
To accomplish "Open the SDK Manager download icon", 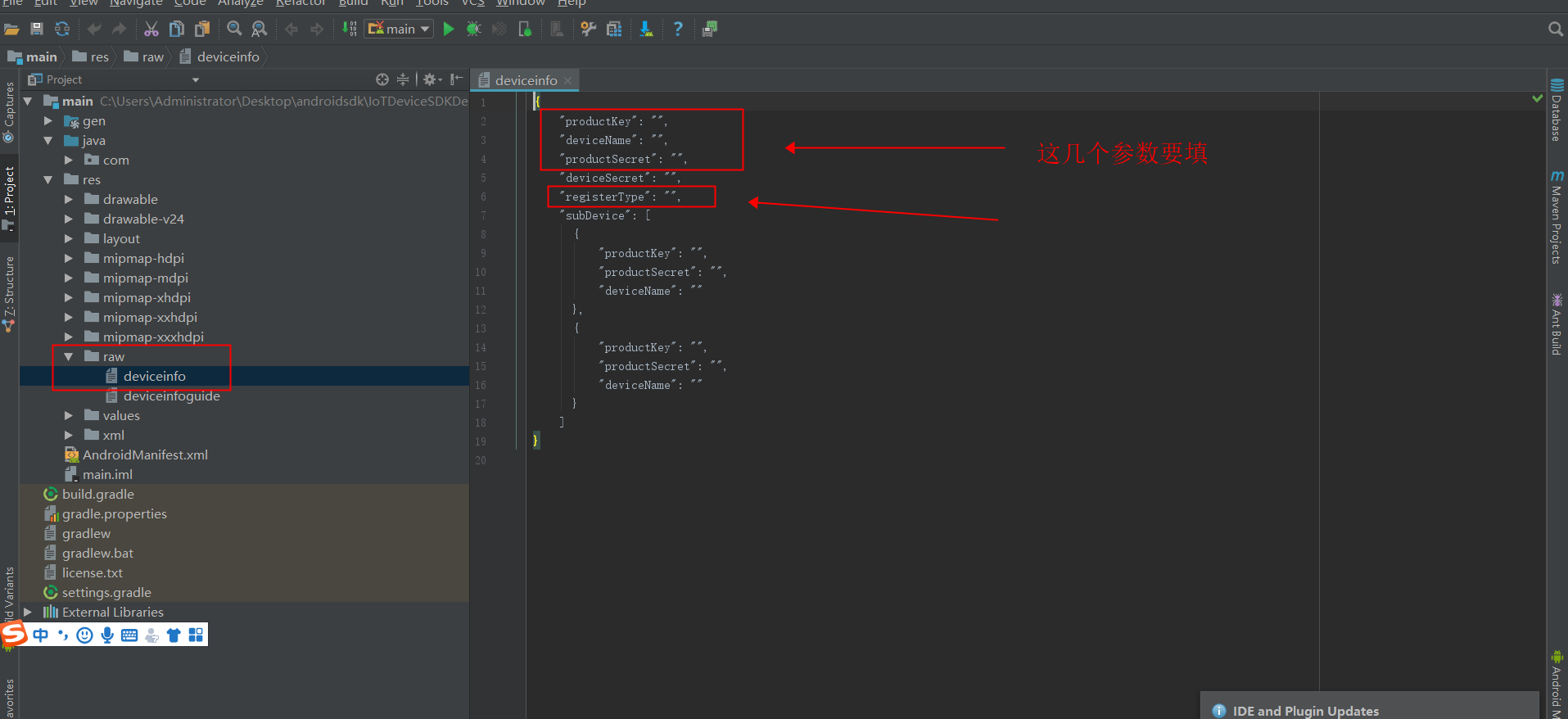I will click(646, 29).
